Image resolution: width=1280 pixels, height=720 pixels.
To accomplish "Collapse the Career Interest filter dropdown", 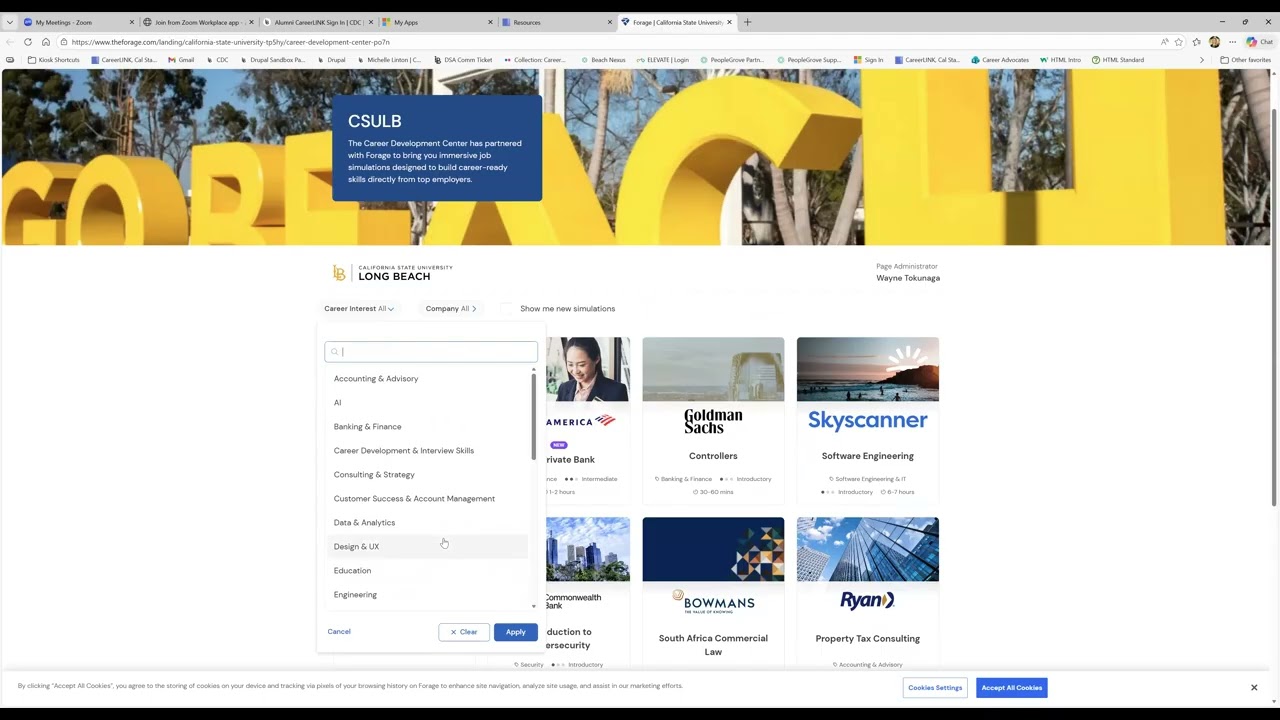I will click(x=359, y=309).
